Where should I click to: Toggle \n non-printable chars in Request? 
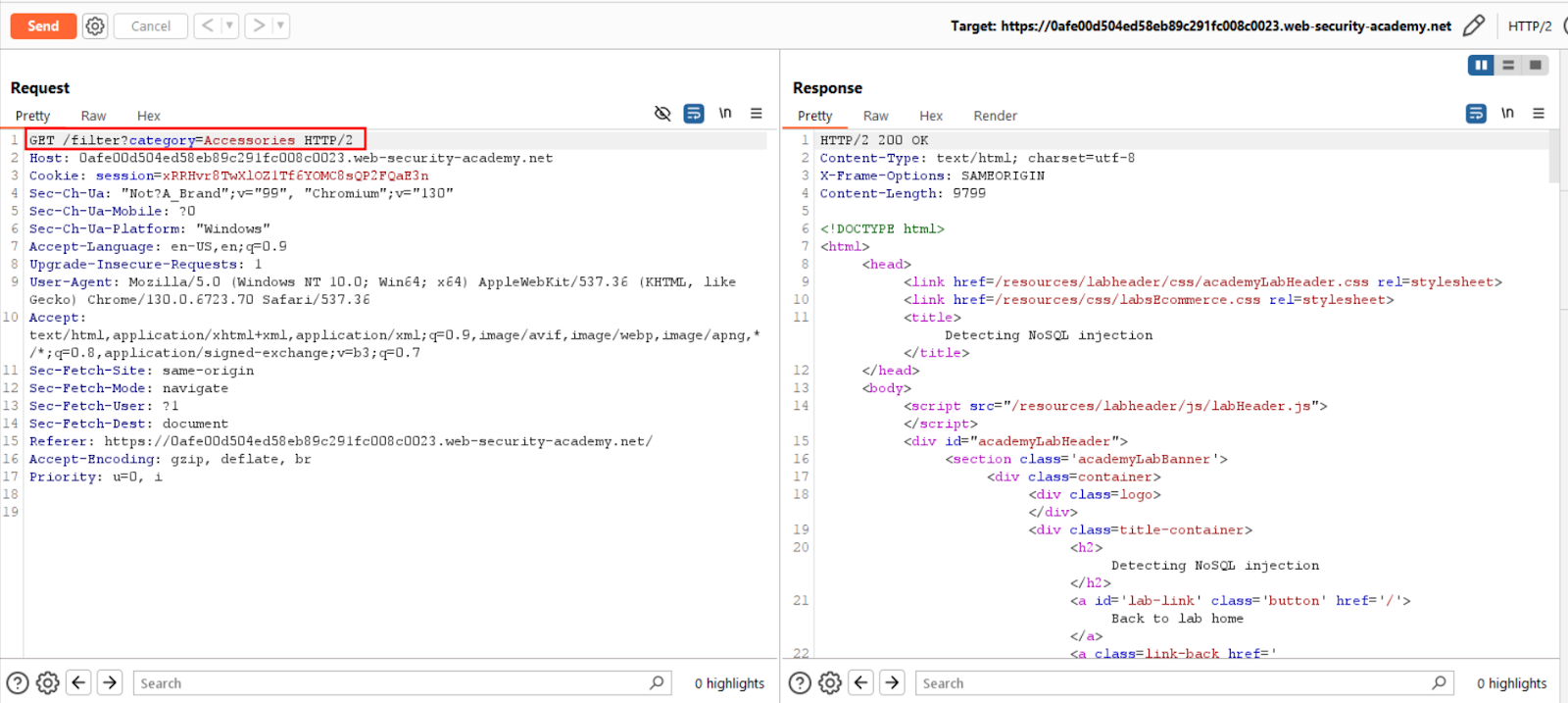725,114
